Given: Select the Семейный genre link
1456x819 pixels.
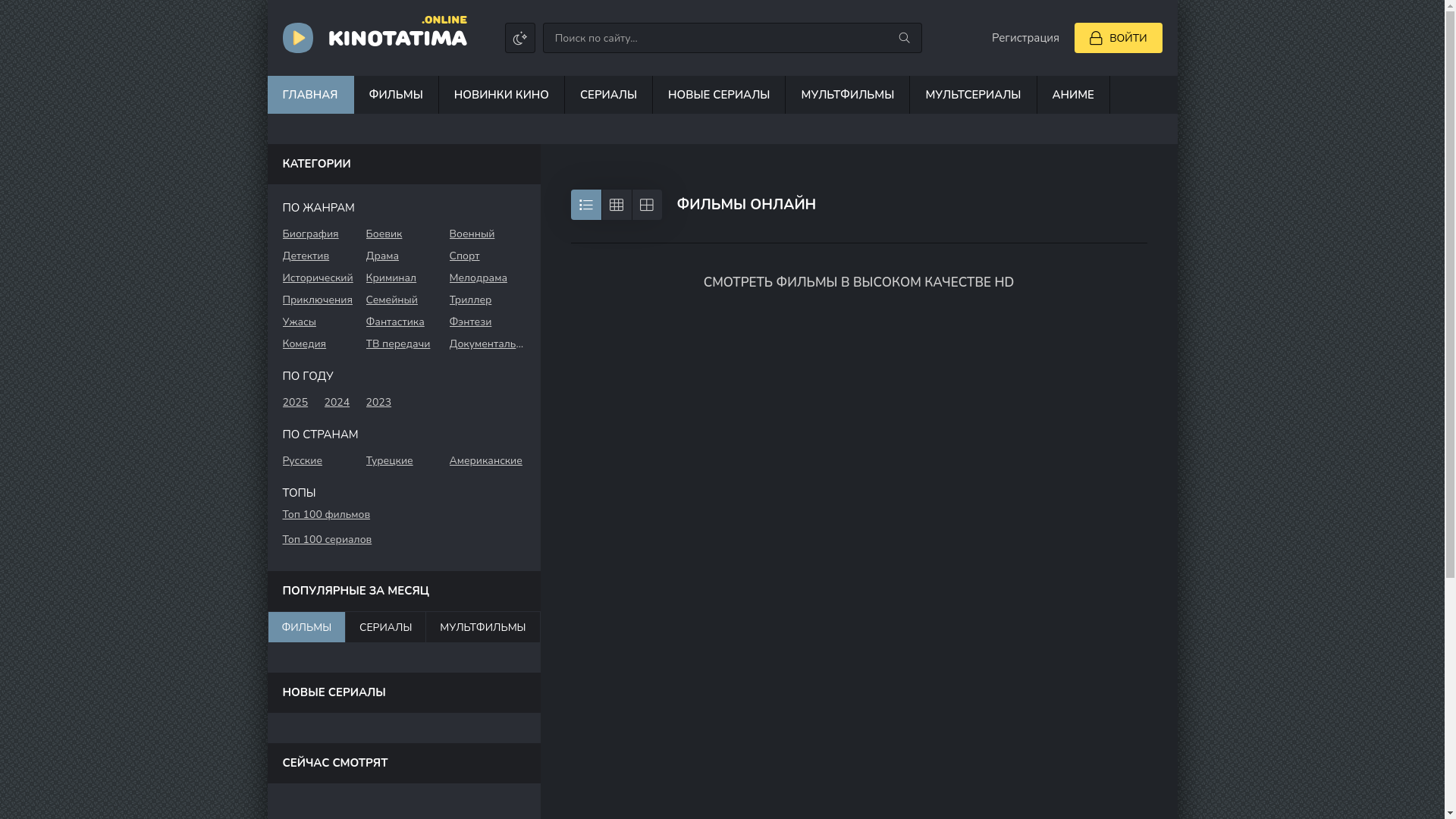Looking at the screenshot, I should [391, 300].
